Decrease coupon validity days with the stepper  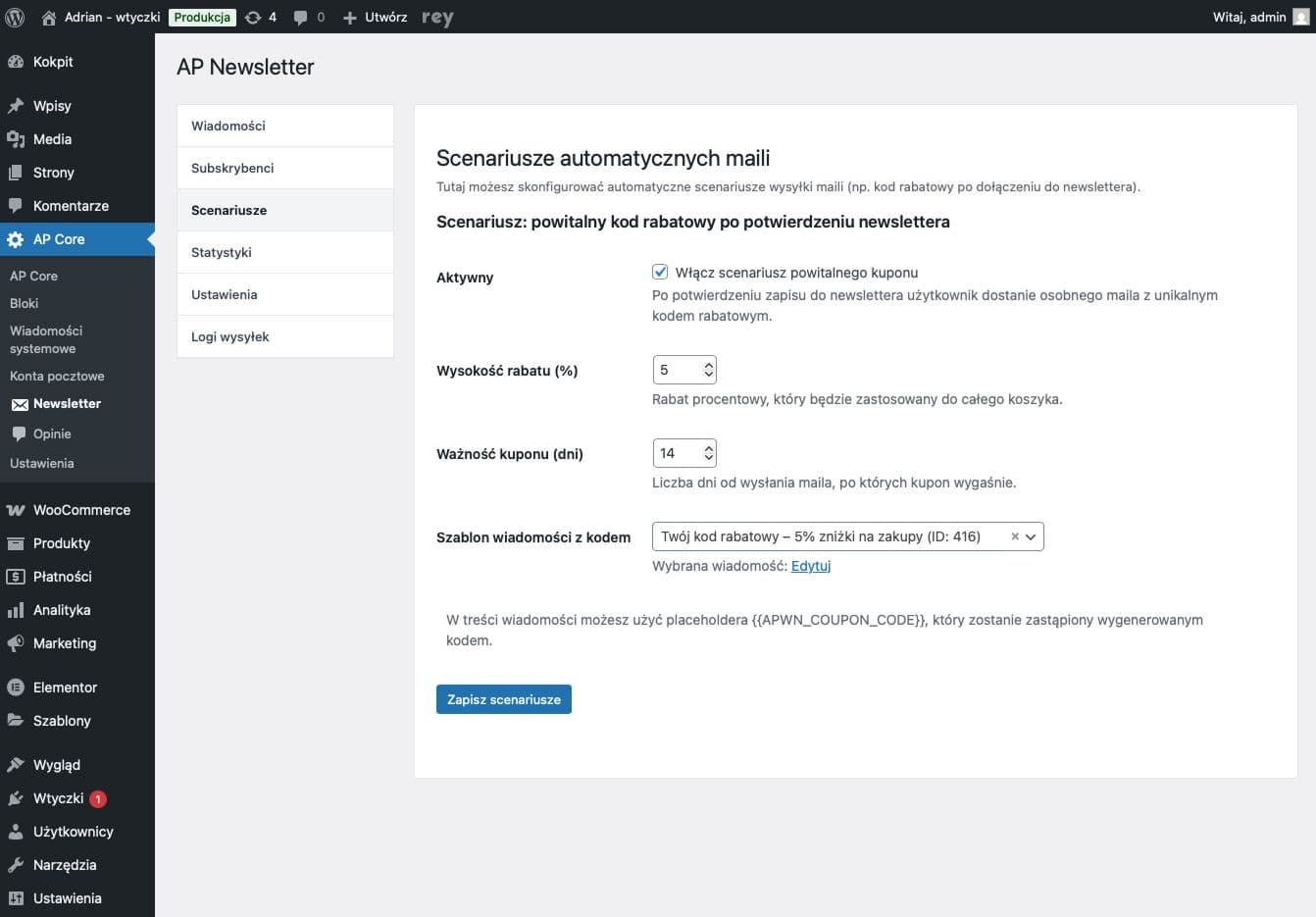[x=709, y=458]
